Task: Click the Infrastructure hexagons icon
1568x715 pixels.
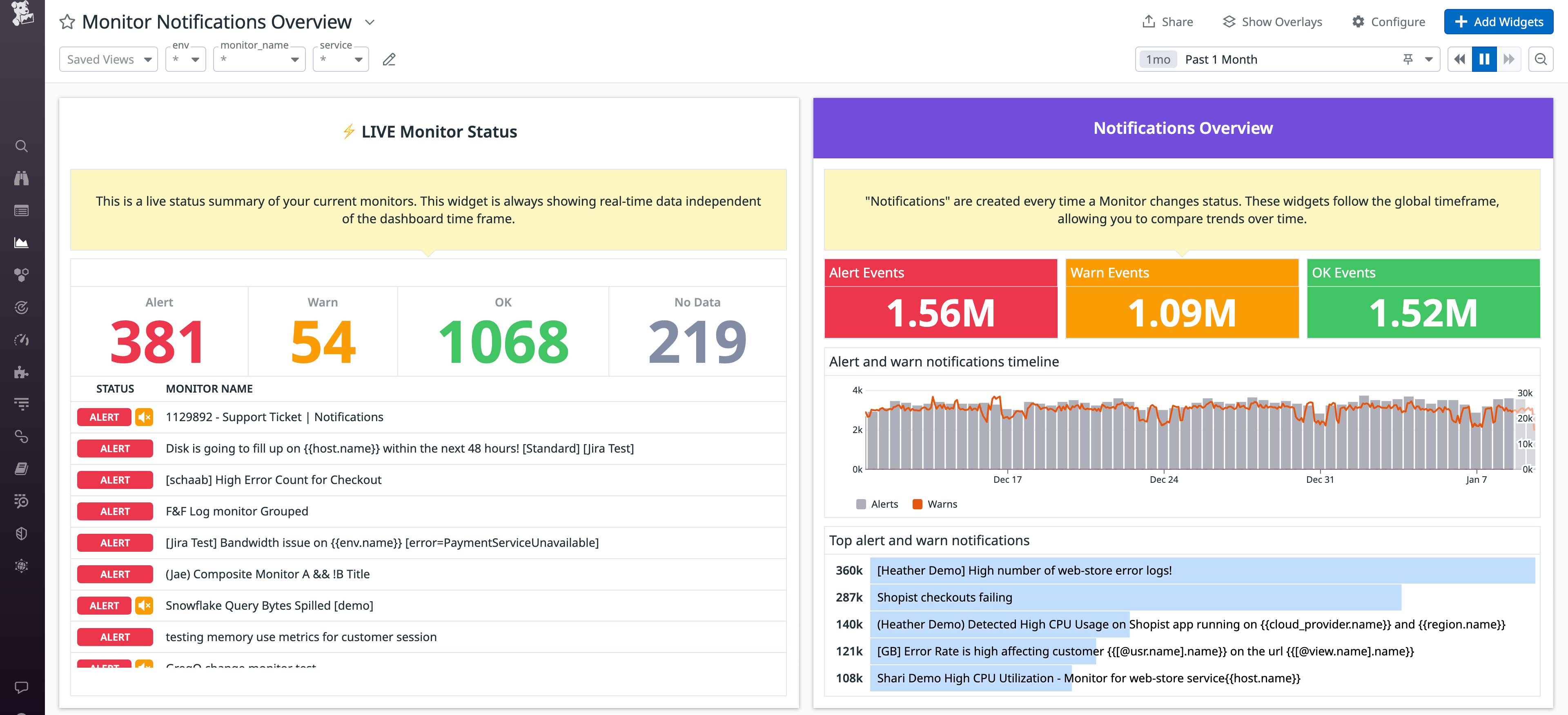Action: (x=22, y=274)
